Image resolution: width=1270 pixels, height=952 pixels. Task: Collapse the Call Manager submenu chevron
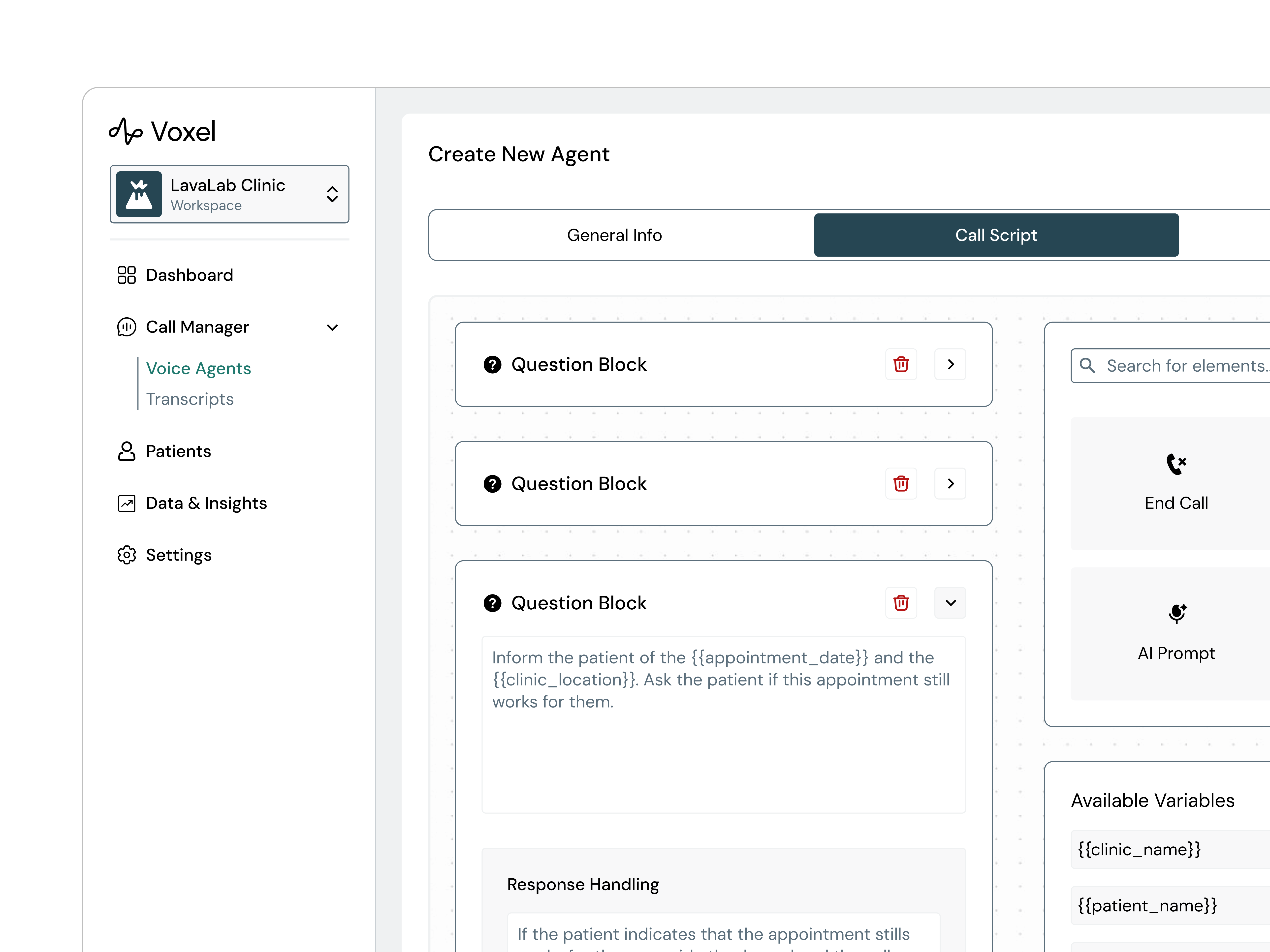pyautogui.click(x=332, y=328)
